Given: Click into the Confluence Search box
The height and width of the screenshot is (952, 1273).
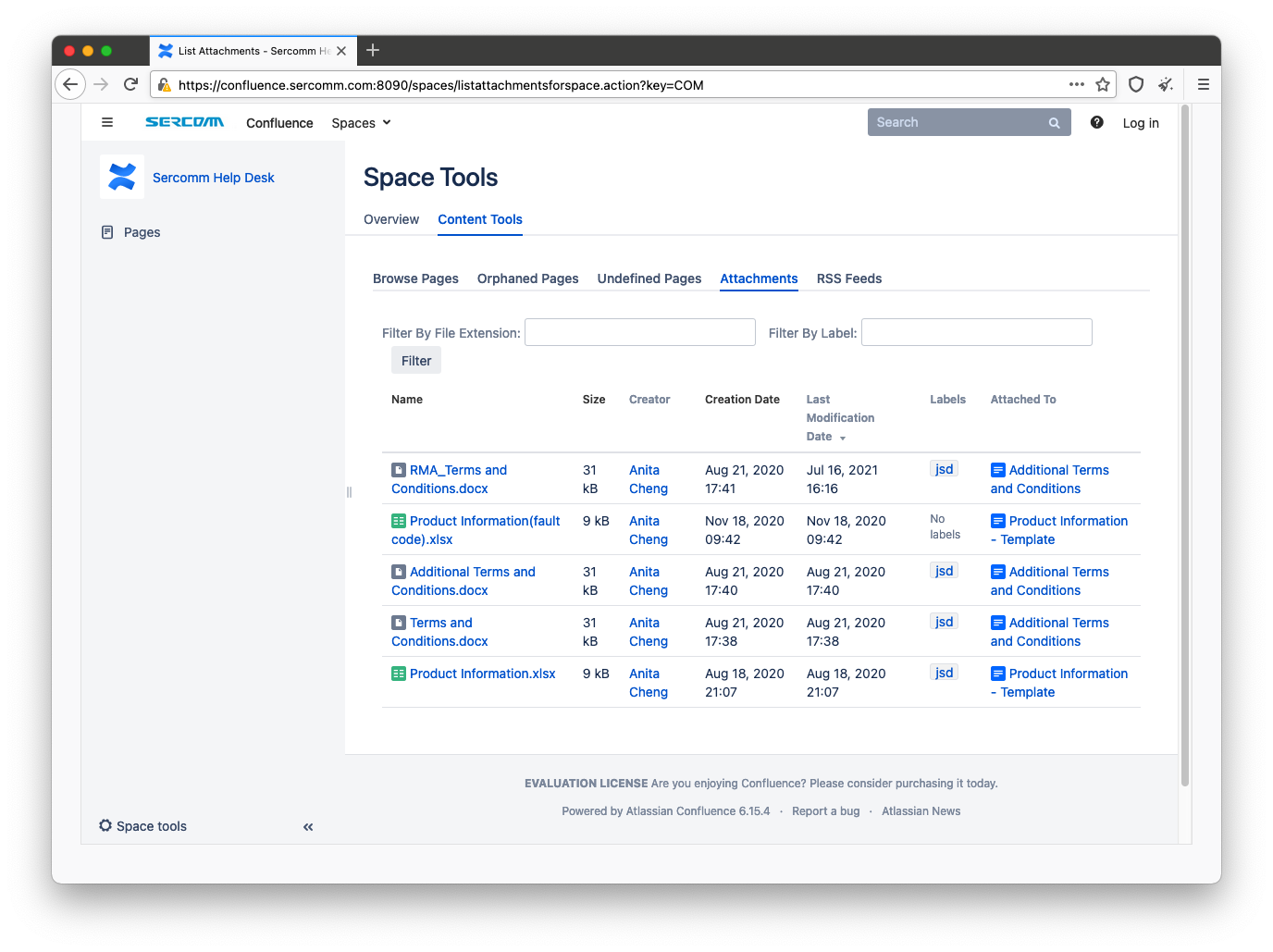Looking at the screenshot, I should pos(969,122).
